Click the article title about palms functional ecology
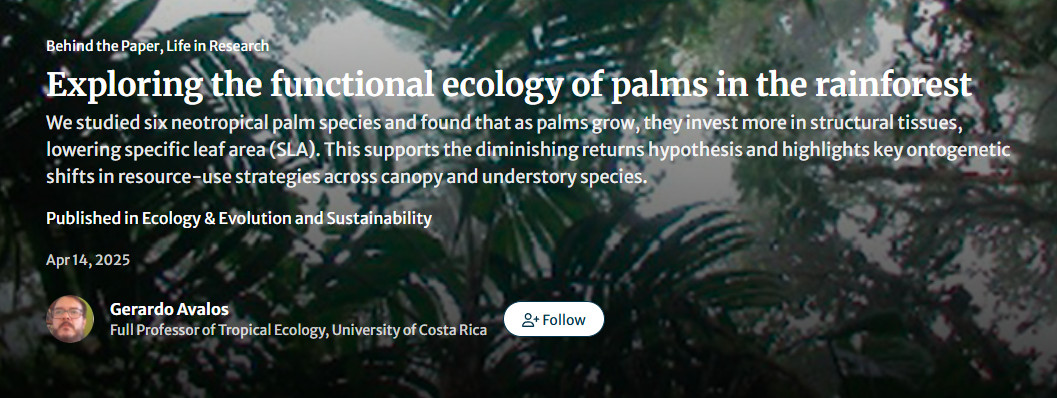Image resolution: width=1057 pixels, height=398 pixels. pyautogui.click(x=509, y=85)
